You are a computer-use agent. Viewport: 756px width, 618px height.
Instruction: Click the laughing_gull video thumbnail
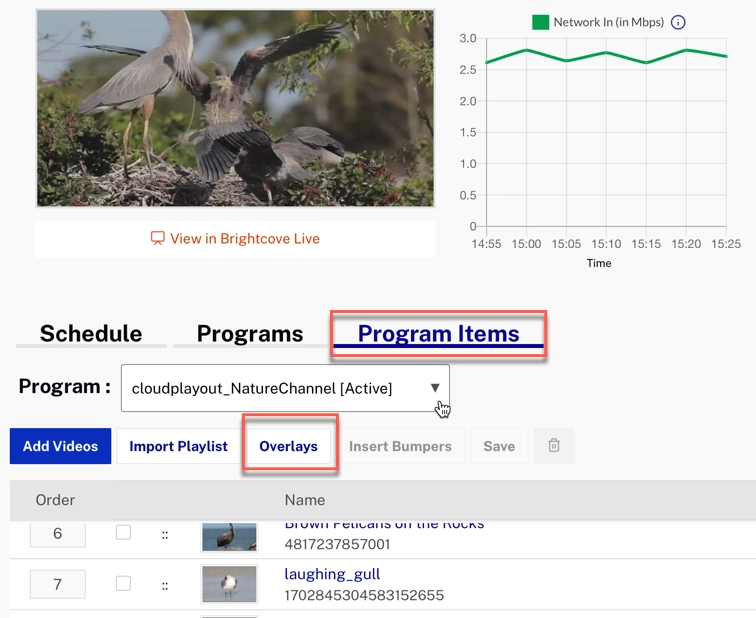(229, 584)
